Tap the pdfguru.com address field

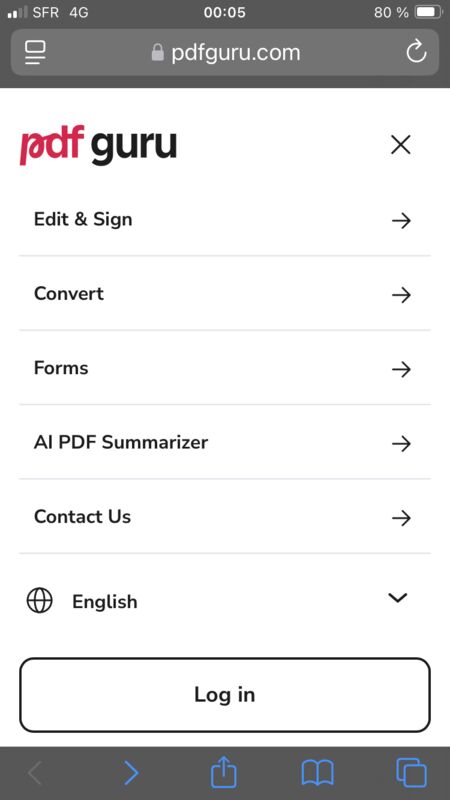[x=225, y=53]
